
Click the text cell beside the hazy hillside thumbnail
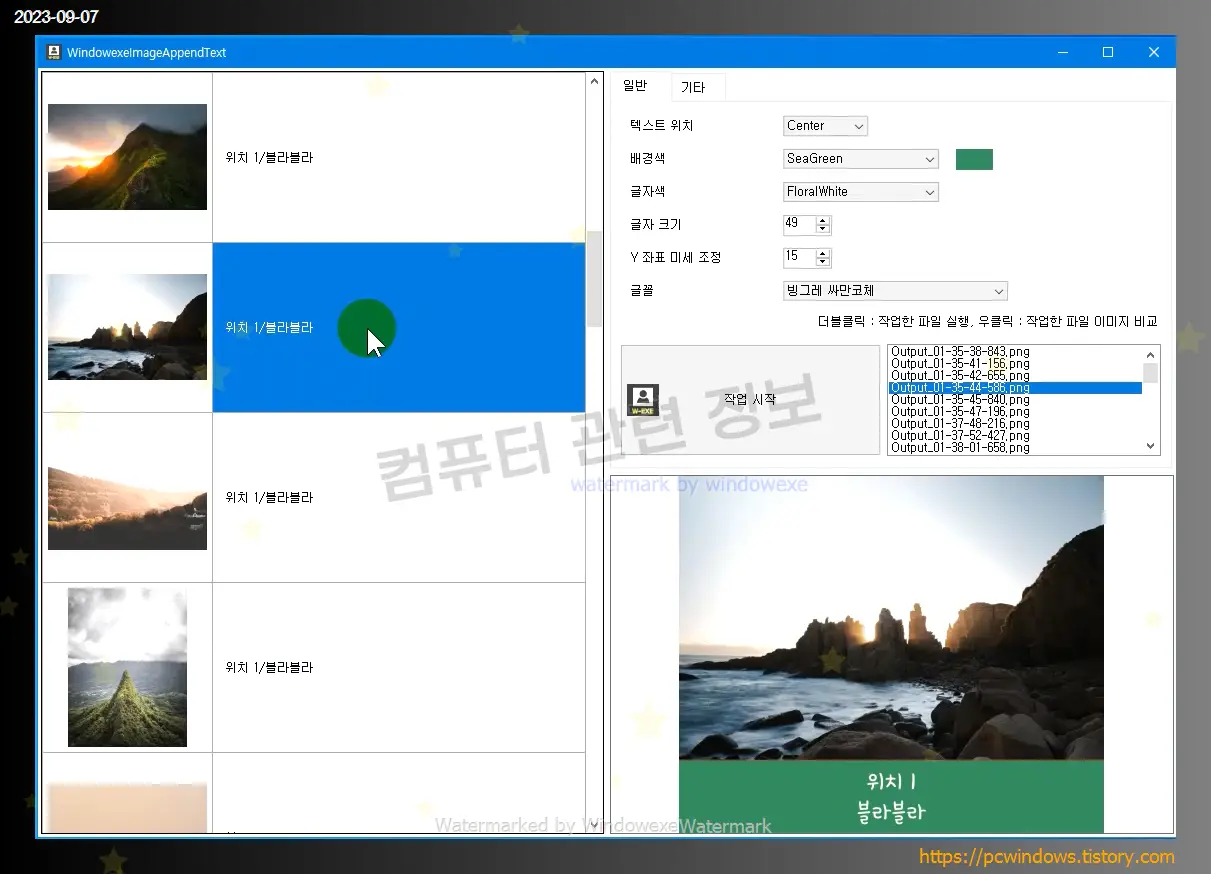(399, 497)
